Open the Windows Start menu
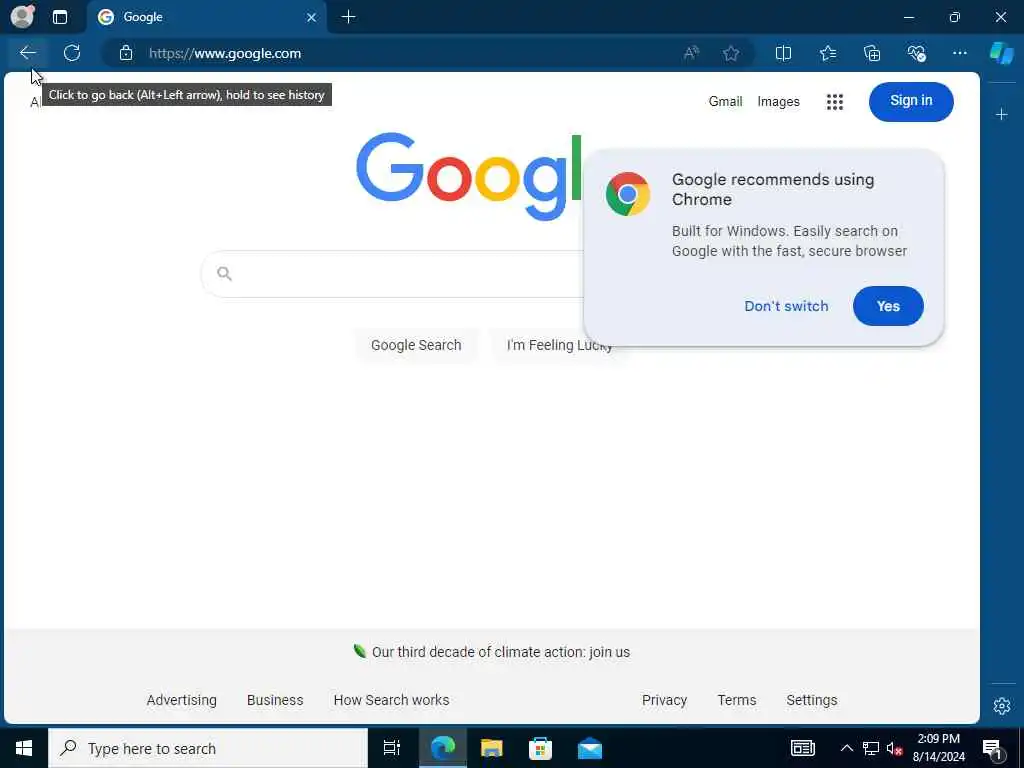The image size is (1024, 768). pos(24,748)
